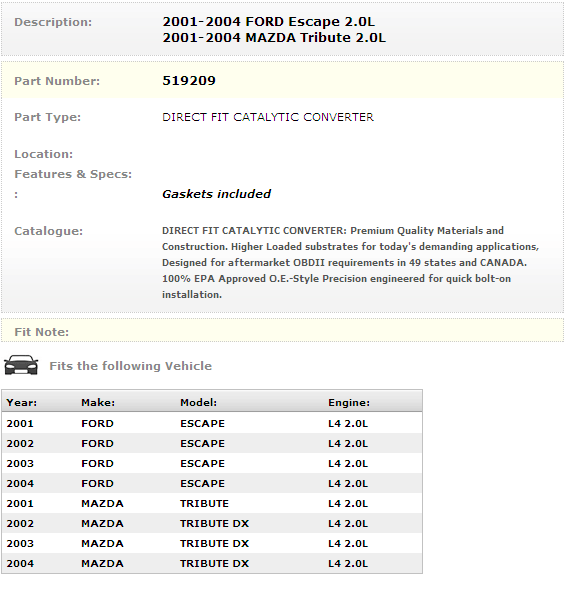The width and height of the screenshot is (570, 614).
Task: Select the part number 519209
Action: 189,81
